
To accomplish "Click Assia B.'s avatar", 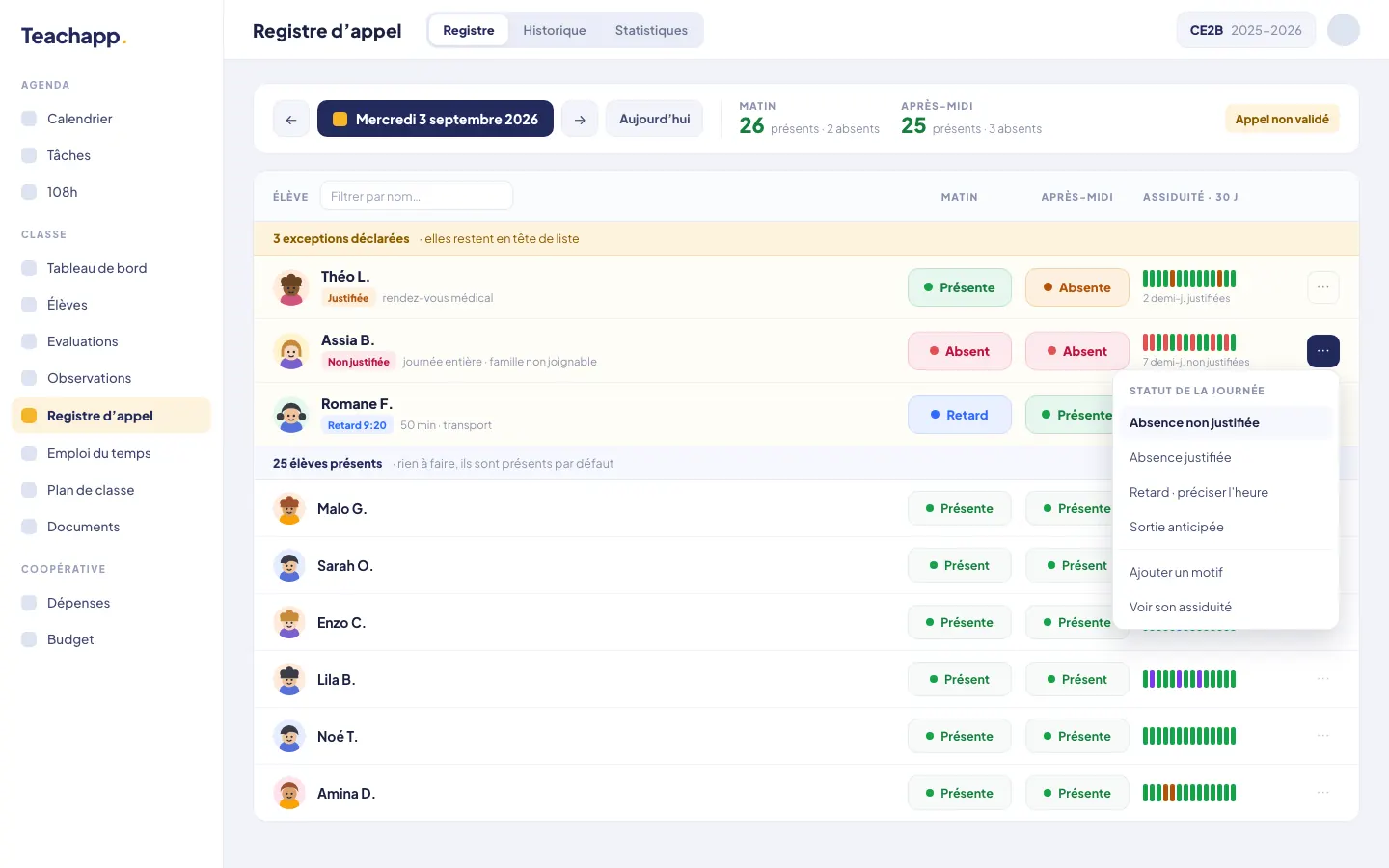I will pos(290,351).
